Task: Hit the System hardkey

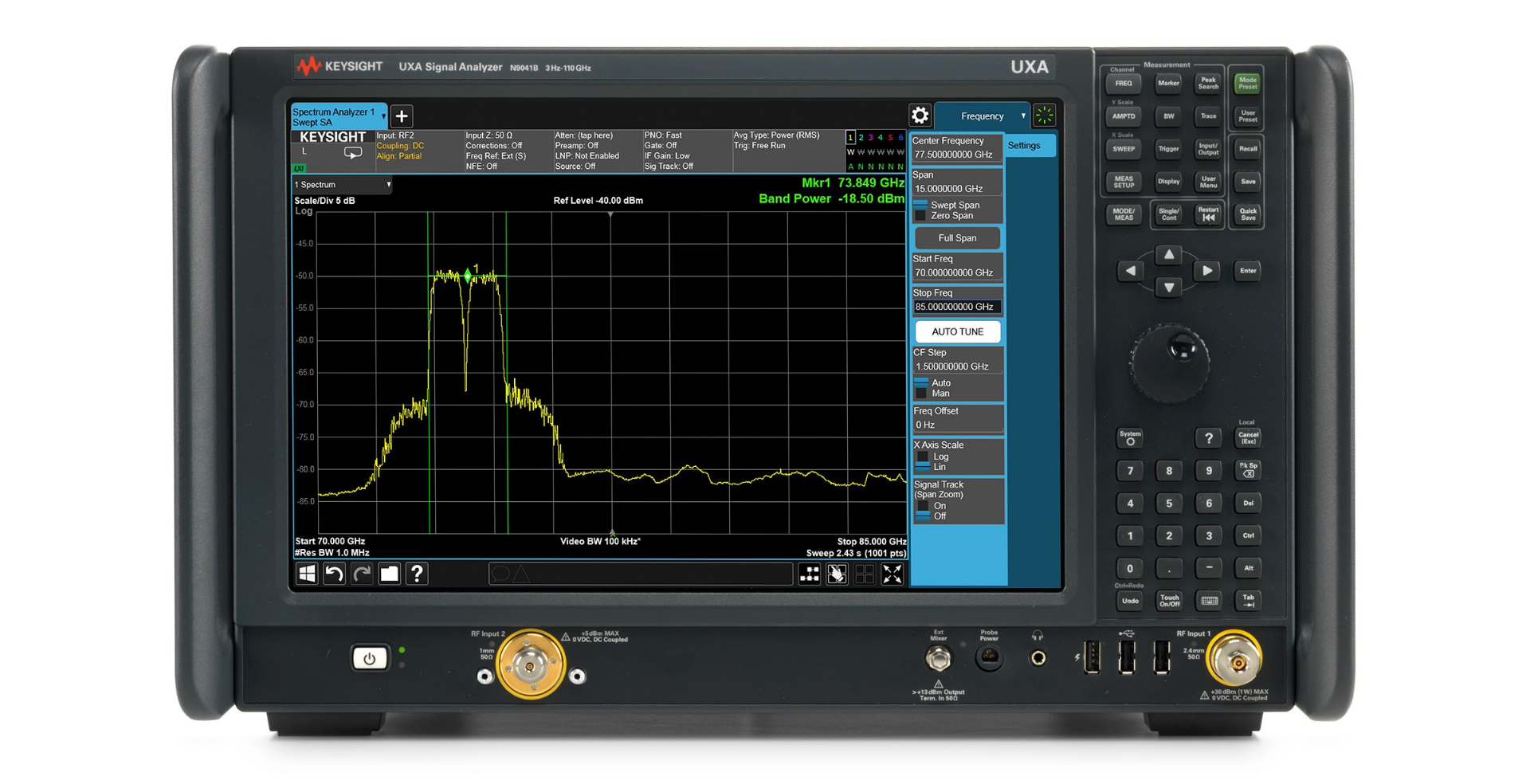Action: (1130, 437)
